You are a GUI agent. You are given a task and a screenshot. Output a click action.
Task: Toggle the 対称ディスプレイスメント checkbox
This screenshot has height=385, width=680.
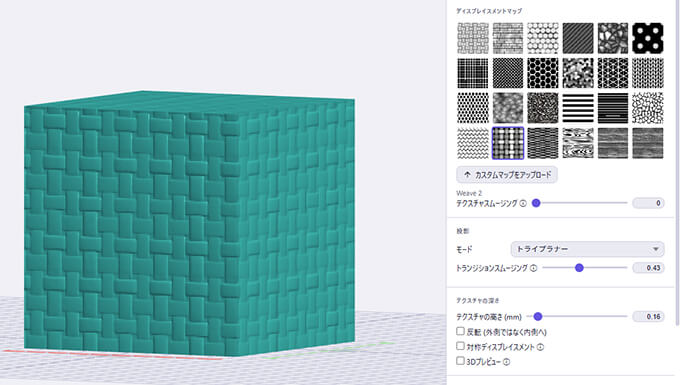click(461, 346)
